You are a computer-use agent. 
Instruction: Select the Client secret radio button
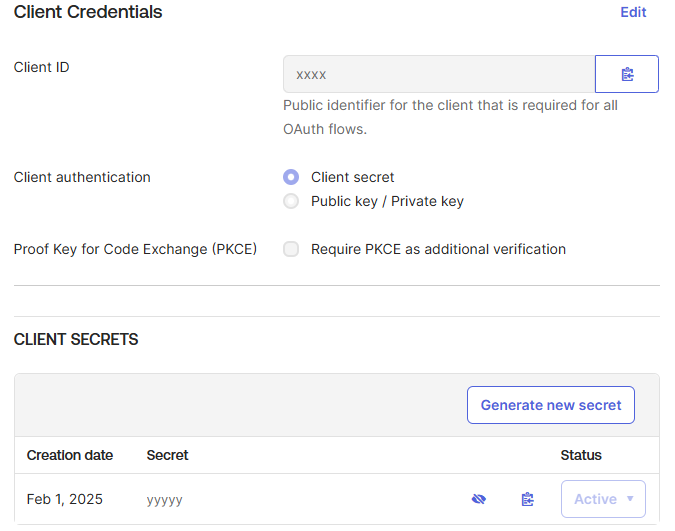tap(291, 177)
